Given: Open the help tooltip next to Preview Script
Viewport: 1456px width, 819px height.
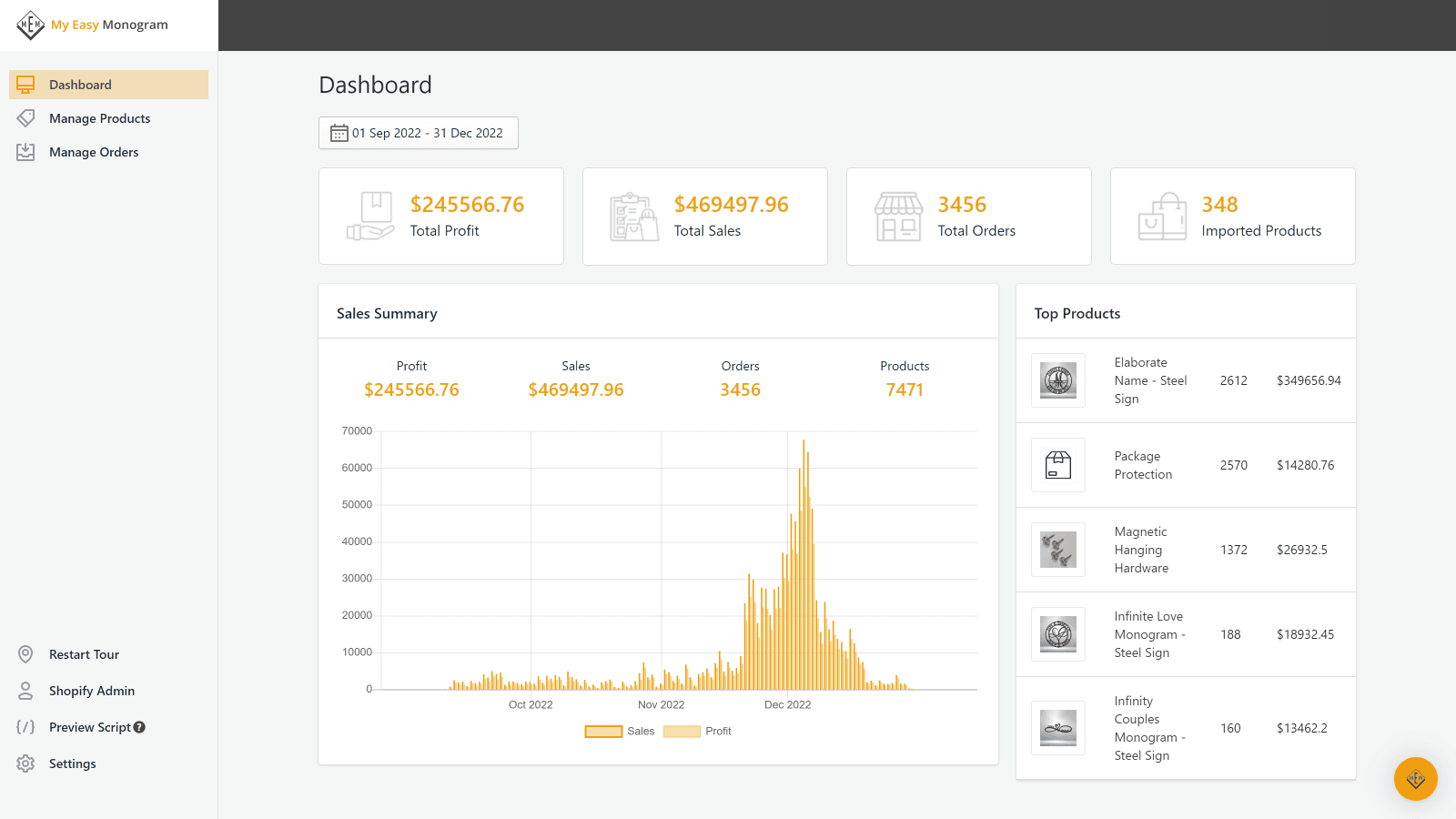Looking at the screenshot, I should coord(138,726).
